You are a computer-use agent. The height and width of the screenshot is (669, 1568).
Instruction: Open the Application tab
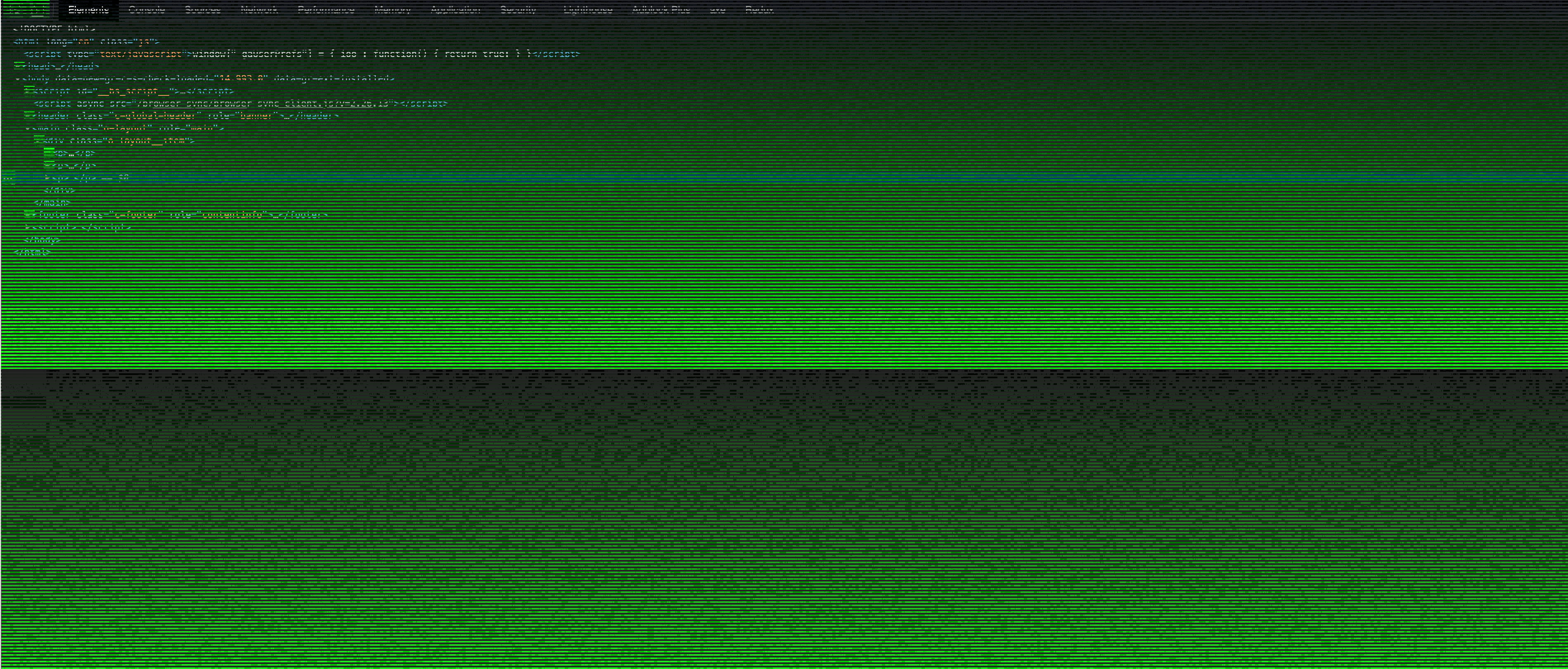(x=455, y=10)
